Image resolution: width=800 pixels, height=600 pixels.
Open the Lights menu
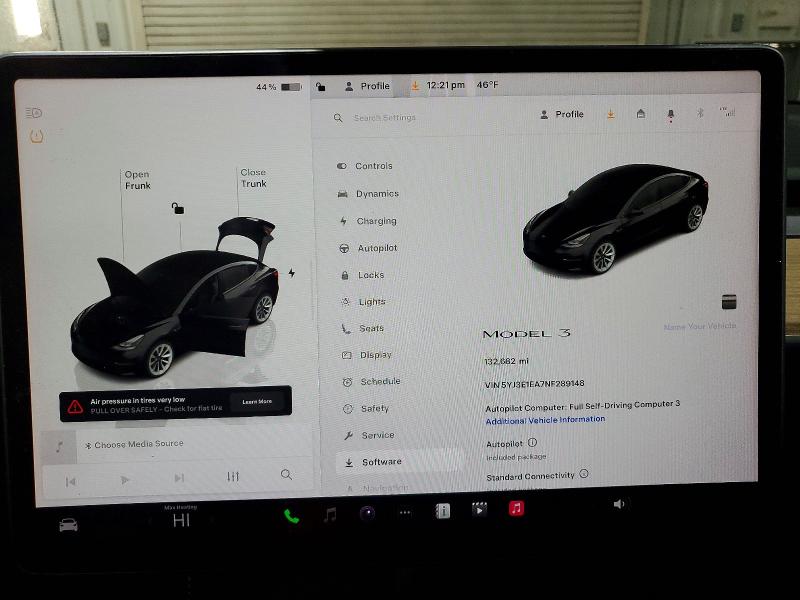pos(363,302)
